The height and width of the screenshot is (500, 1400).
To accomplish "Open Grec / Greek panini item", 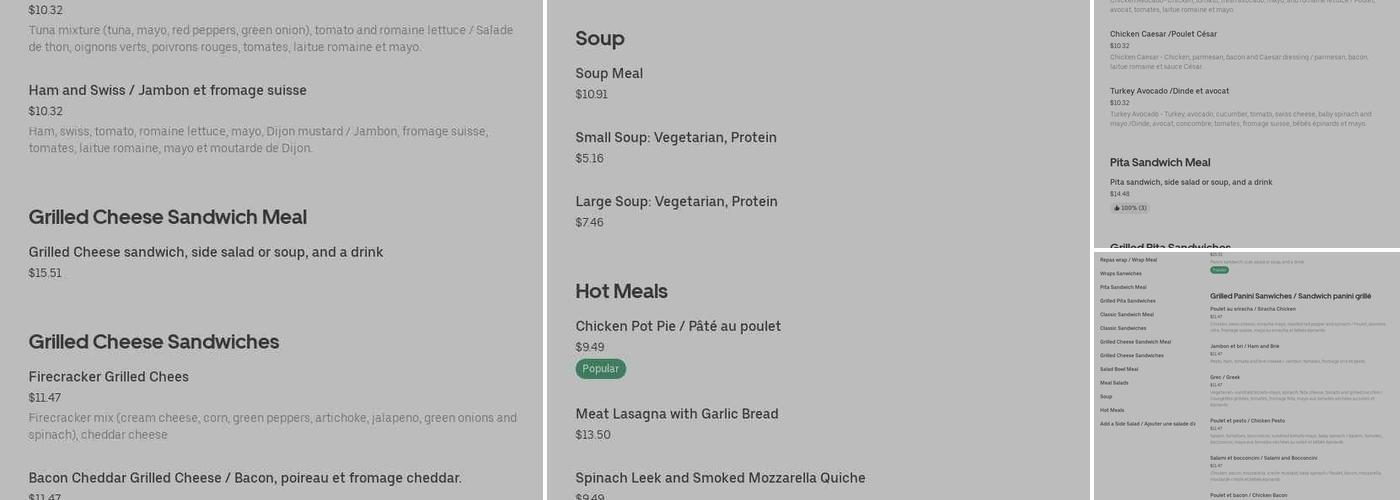I will (1224, 377).
